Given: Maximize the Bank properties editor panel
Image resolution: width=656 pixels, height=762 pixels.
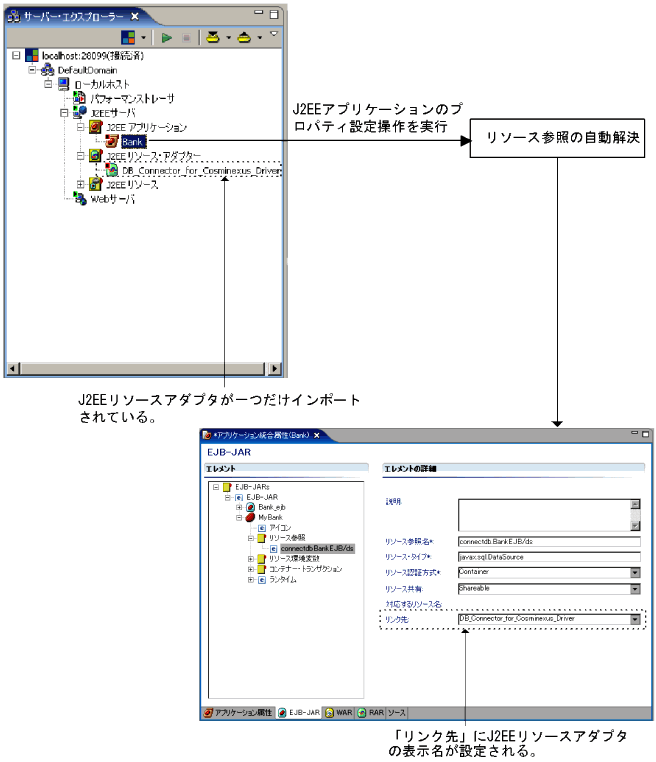Looking at the screenshot, I should [x=645, y=434].
